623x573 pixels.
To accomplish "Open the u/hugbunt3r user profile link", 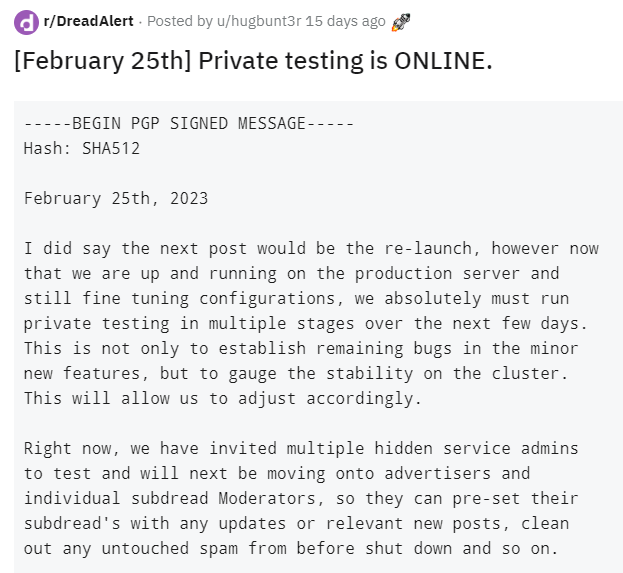I will (259, 21).
